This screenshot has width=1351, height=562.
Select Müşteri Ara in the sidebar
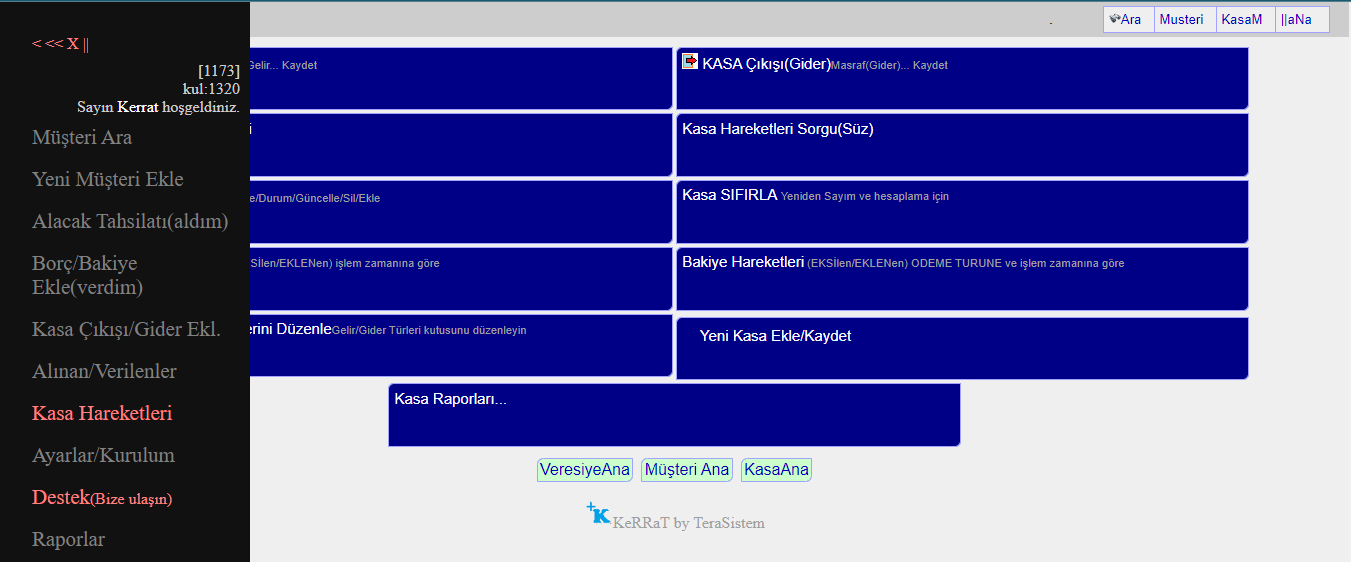[x=82, y=138]
